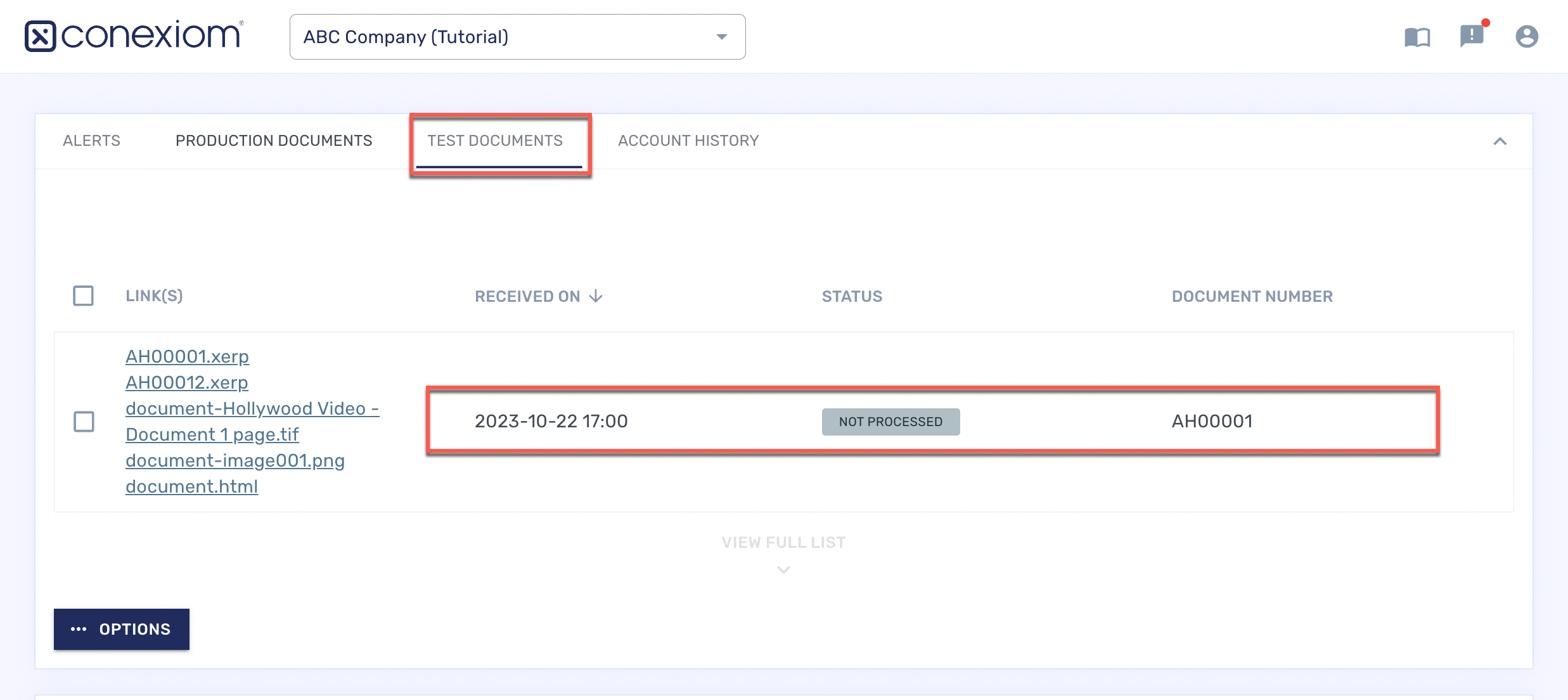This screenshot has width=1568, height=700.
Task: Open the AH00012.xerp link
Action: (186, 382)
